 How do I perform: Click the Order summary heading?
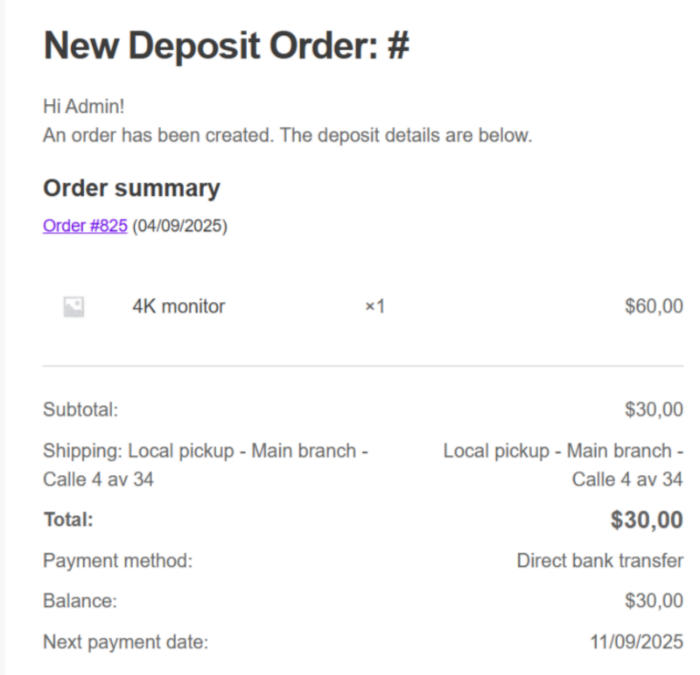pos(131,188)
